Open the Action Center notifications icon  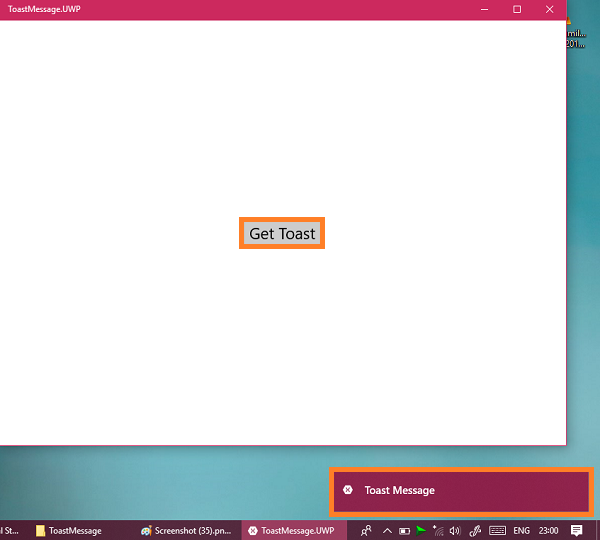(x=576, y=530)
